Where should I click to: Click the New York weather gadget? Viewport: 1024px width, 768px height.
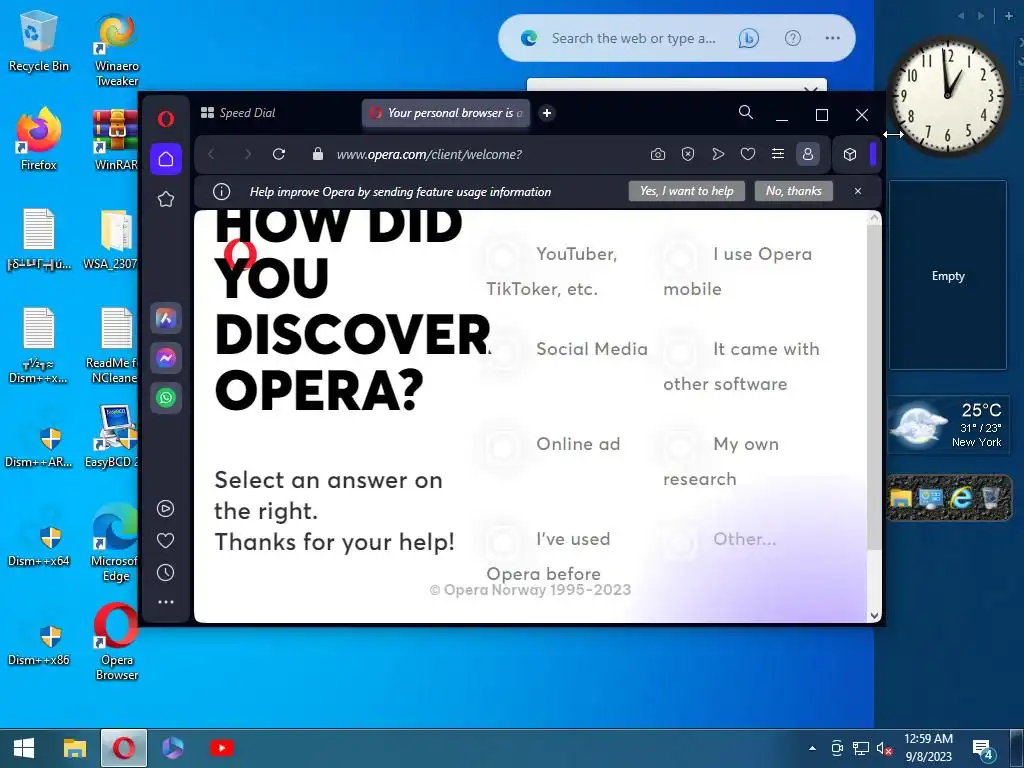point(948,424)
